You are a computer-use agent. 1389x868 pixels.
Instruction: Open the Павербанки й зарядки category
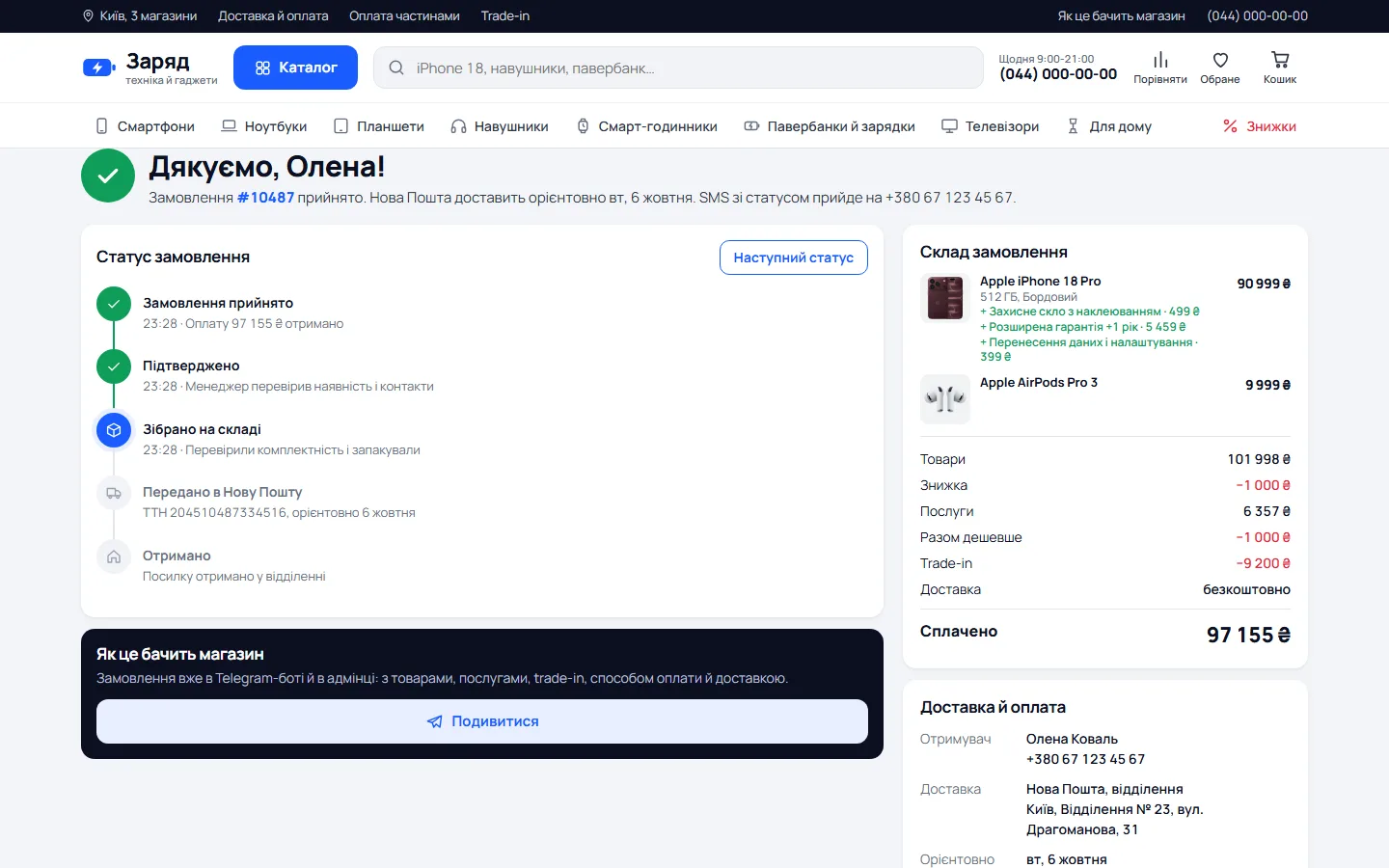[830, 126]
